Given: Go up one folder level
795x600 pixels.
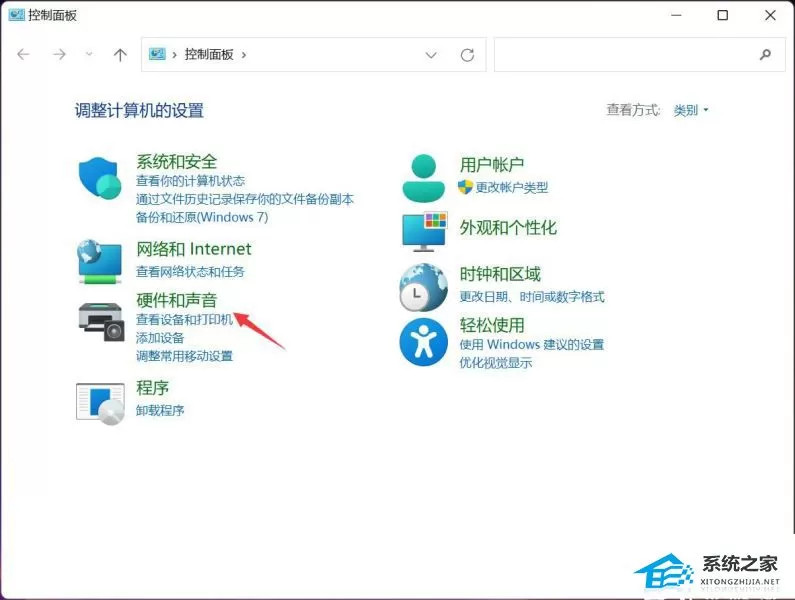Looking at the screenshot, I should coord(120,55).
